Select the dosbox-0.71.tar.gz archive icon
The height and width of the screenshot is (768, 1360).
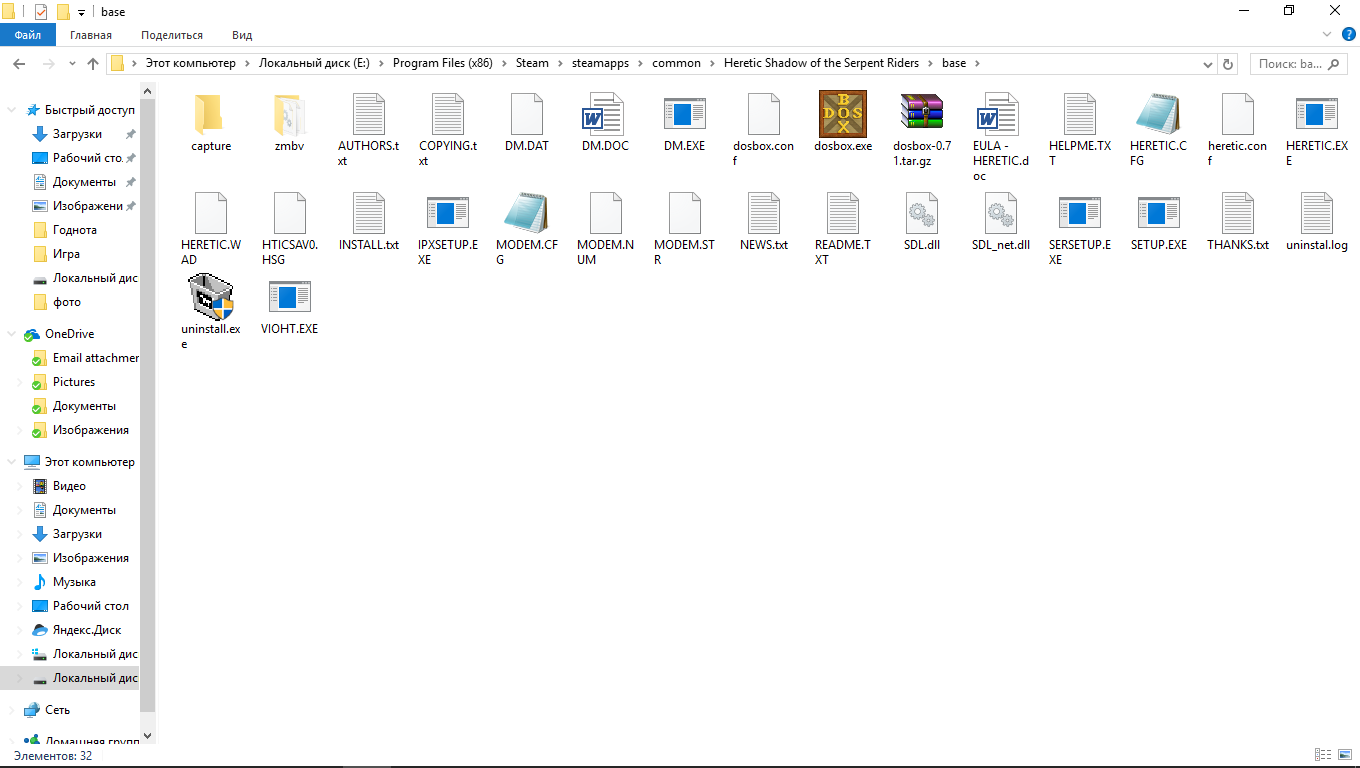coord(921,112)
